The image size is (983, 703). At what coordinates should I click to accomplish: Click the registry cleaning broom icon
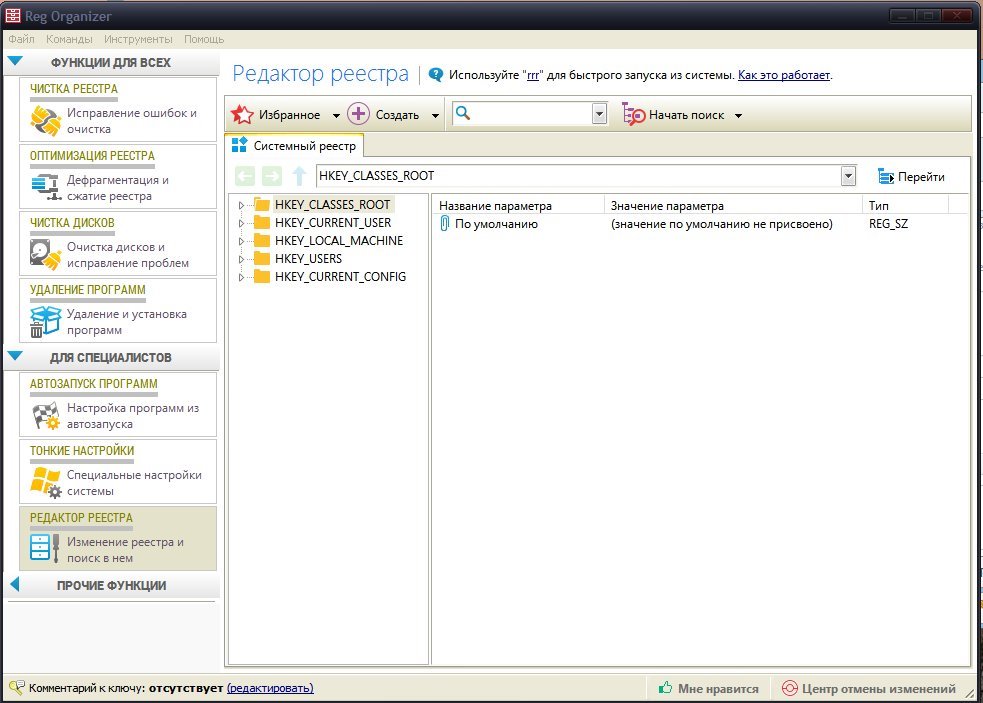46,120
